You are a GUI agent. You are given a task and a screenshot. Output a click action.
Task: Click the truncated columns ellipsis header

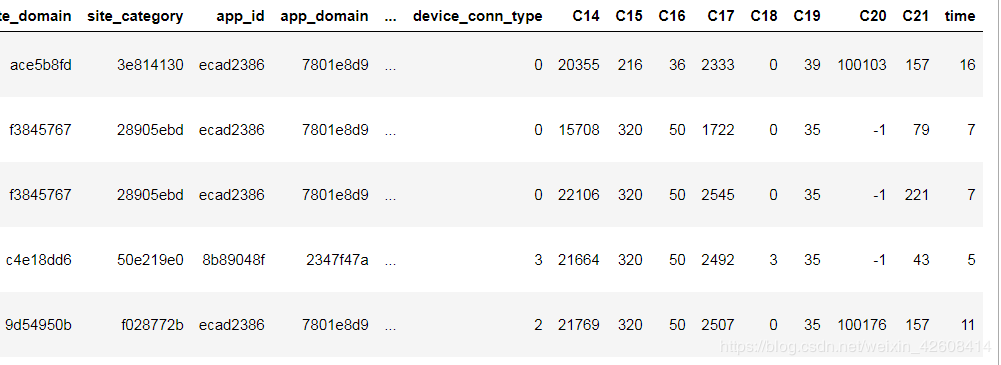coord(391,17)
